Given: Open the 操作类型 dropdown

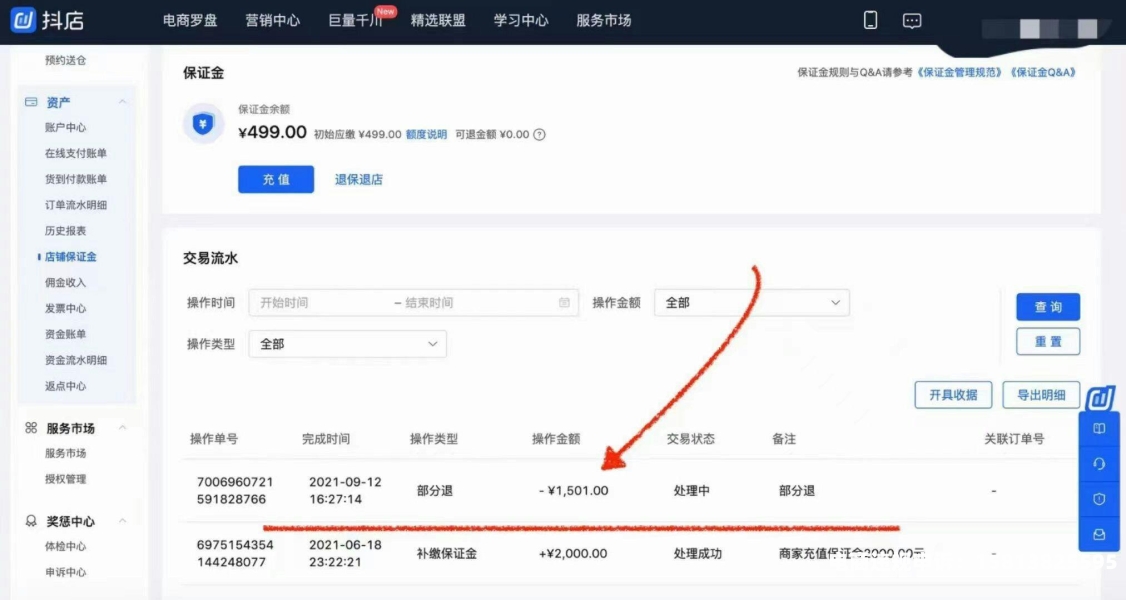Looking at the screenshot, I should [x=347, y=344].
